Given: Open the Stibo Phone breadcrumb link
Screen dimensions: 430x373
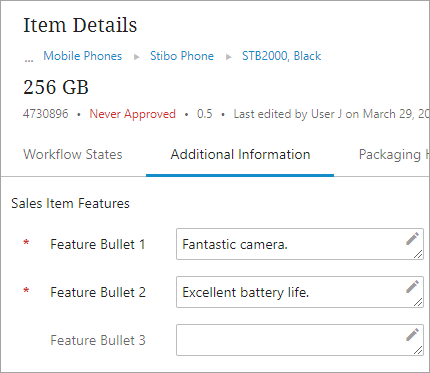Looking at the screenshot, I should pyautogui.click(x=182, y=56).
